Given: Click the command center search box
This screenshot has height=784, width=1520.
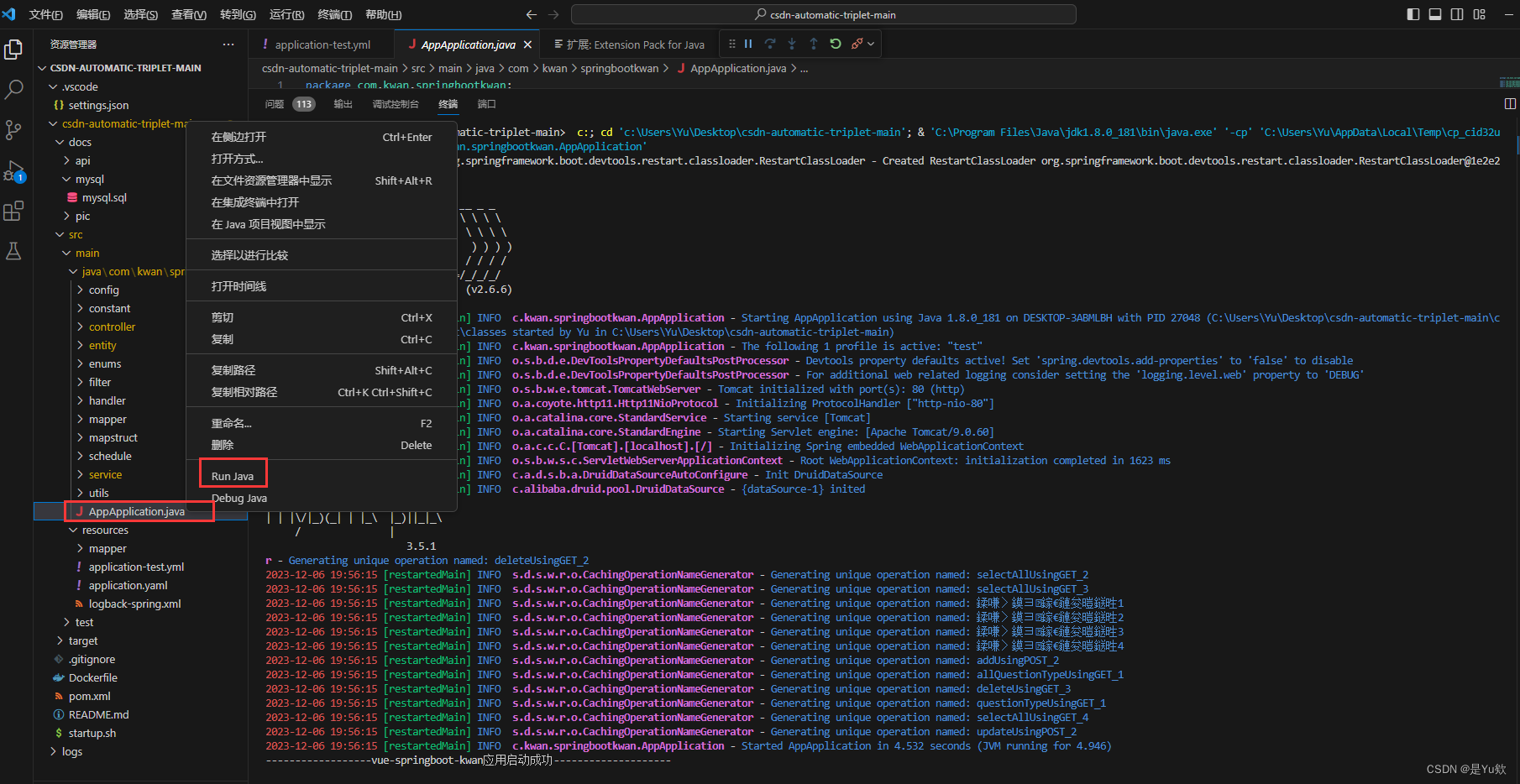Looking at the screenshot, I should pos(824,13).
